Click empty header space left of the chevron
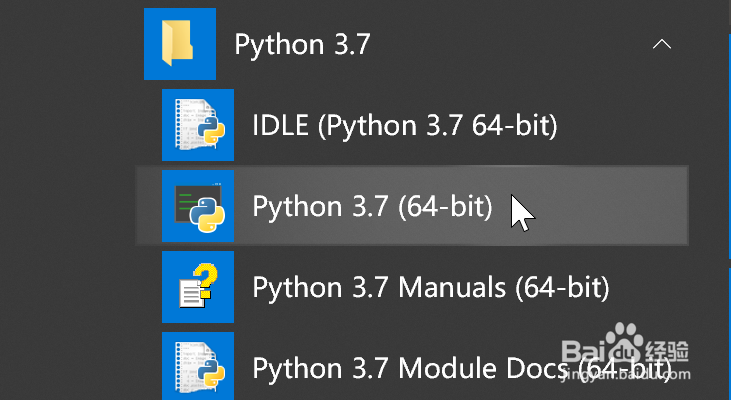 click(x=500, y=44)
